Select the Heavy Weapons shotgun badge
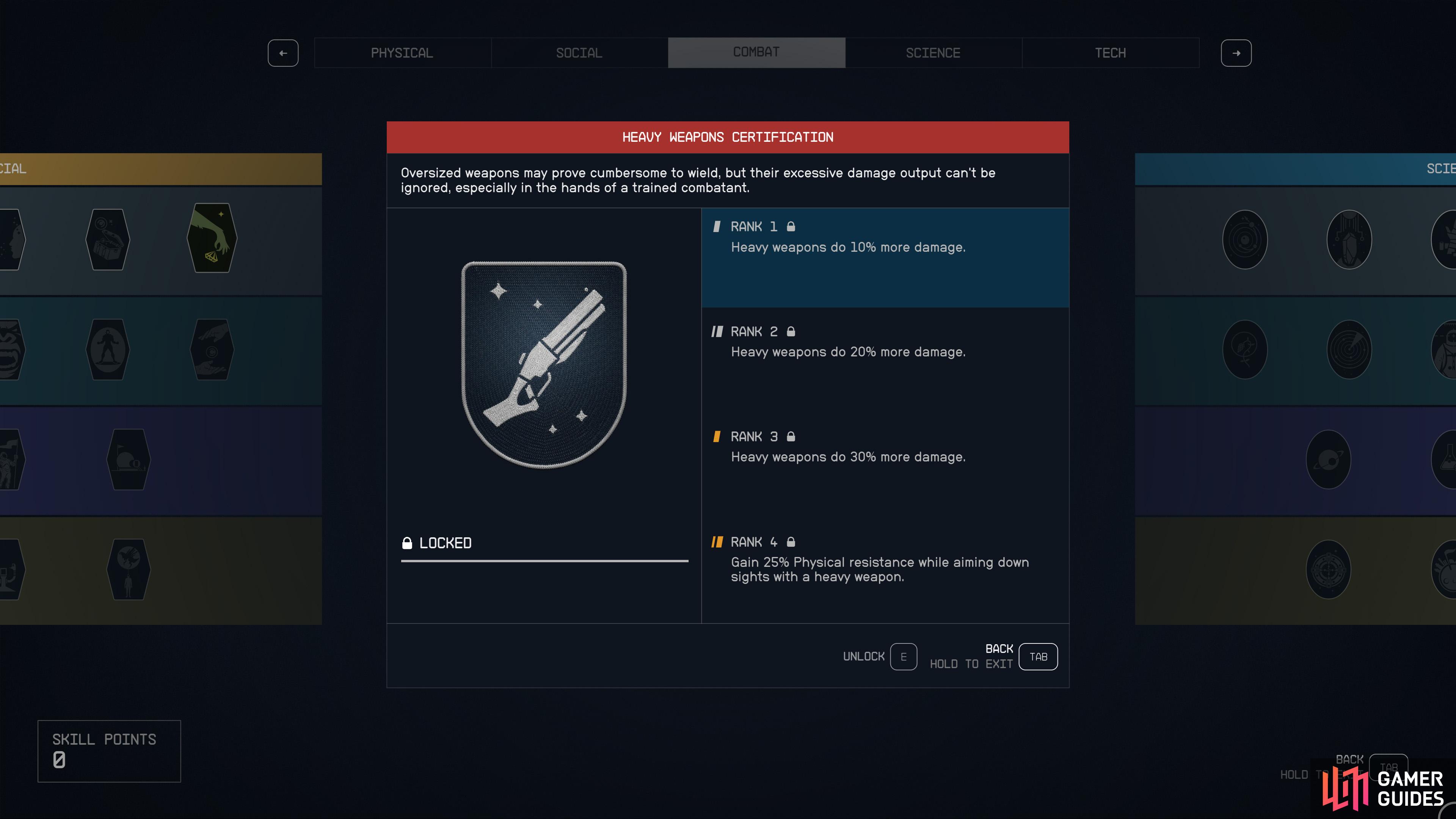This screenshot has width=1456, height=819. click(544, 364)
